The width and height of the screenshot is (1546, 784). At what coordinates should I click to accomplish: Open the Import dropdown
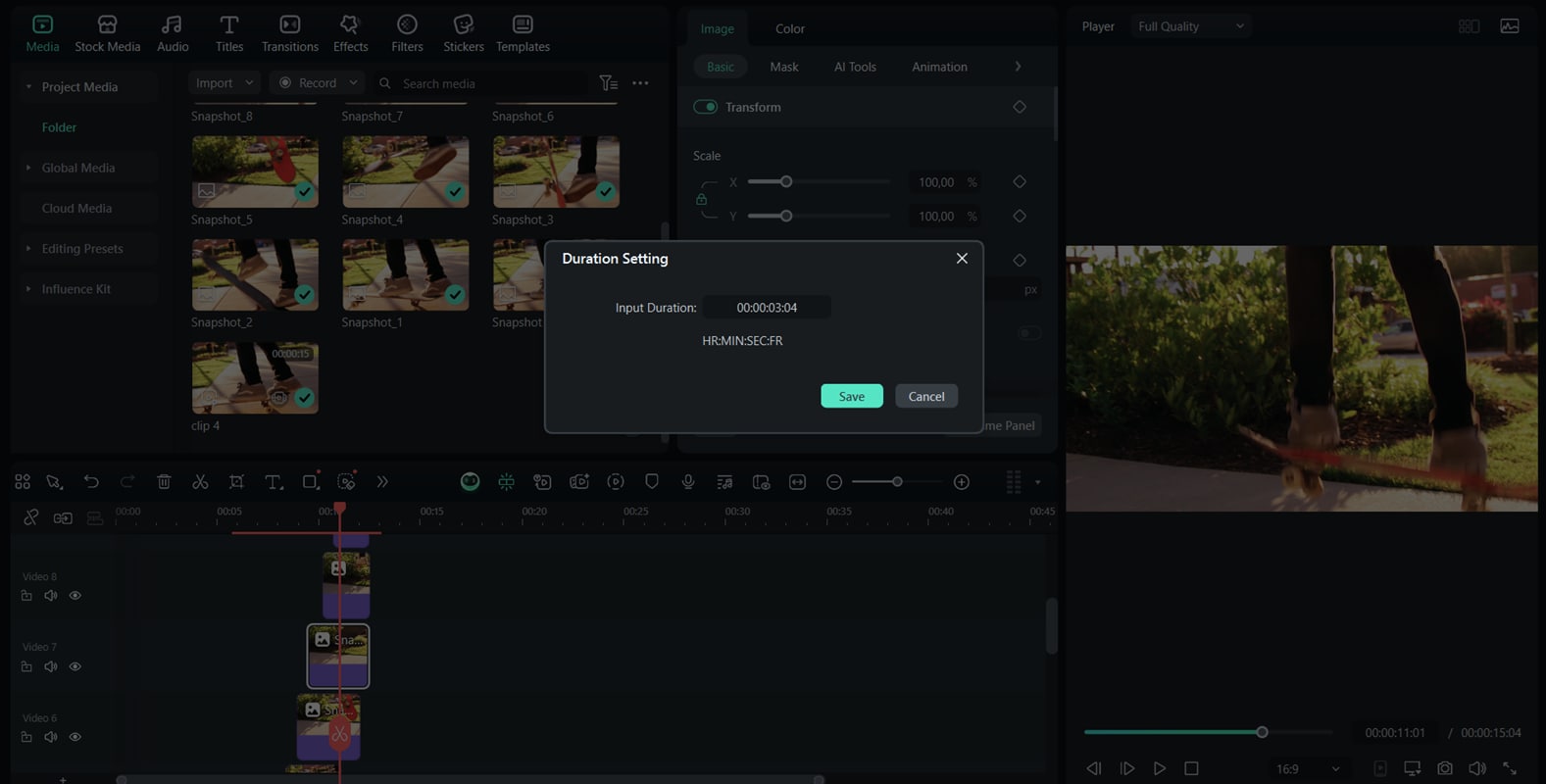pos(224,83)
